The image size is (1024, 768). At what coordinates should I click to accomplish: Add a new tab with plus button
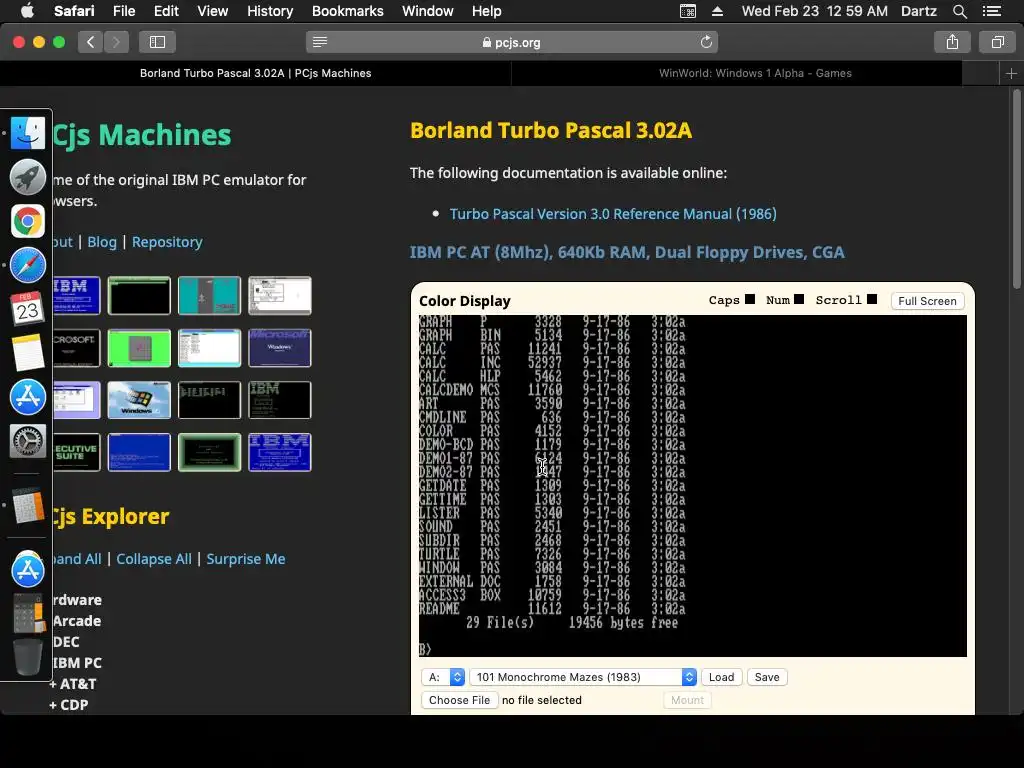click(1011, 73)
